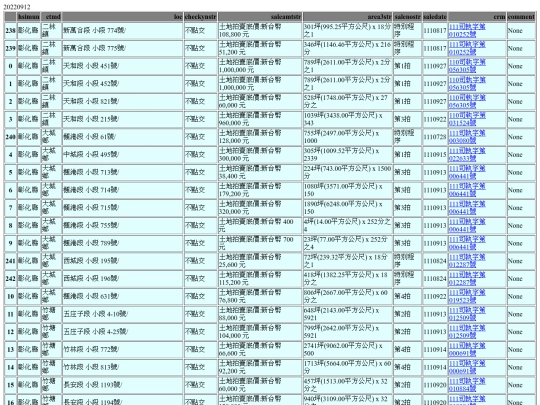Image resolution: width=540 pixels, height=405 pixels.
Task: Open the 022633 case link in row 4
Action: 467,155
